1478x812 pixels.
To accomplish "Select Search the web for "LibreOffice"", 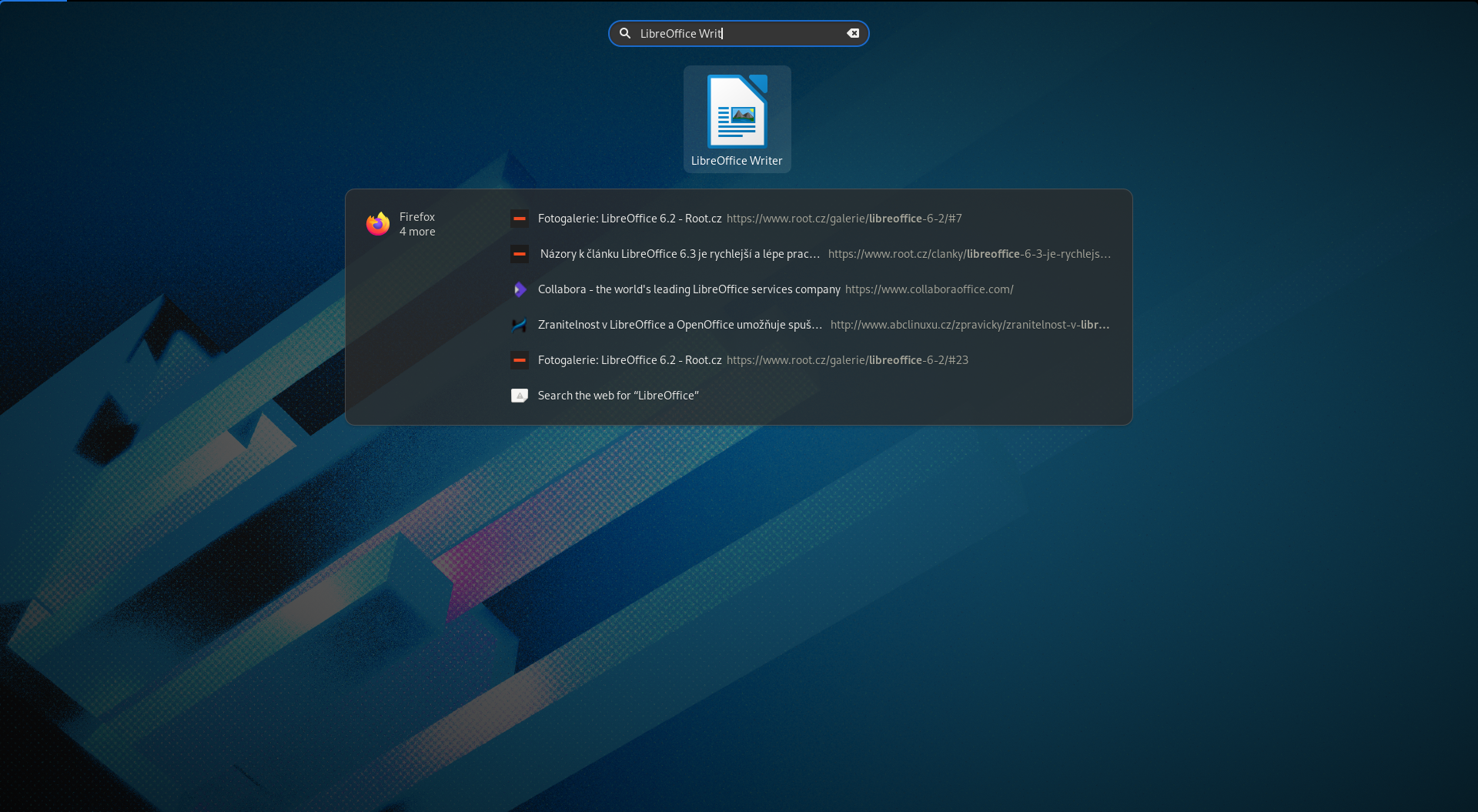I will click(x=618, y=396).
